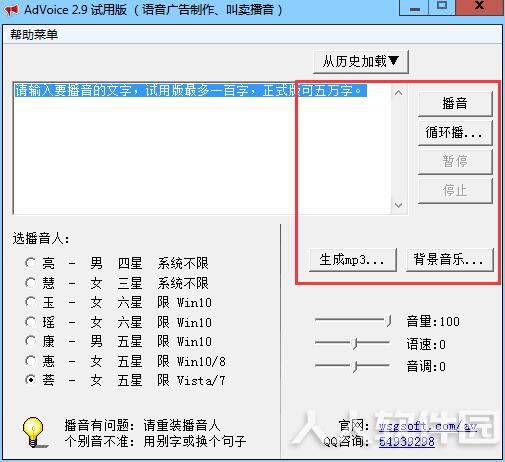The image size is (505, 462).
Task: Click the 播音有问题: 请重装播音人 tip text
Action: (x=142, y=426)
